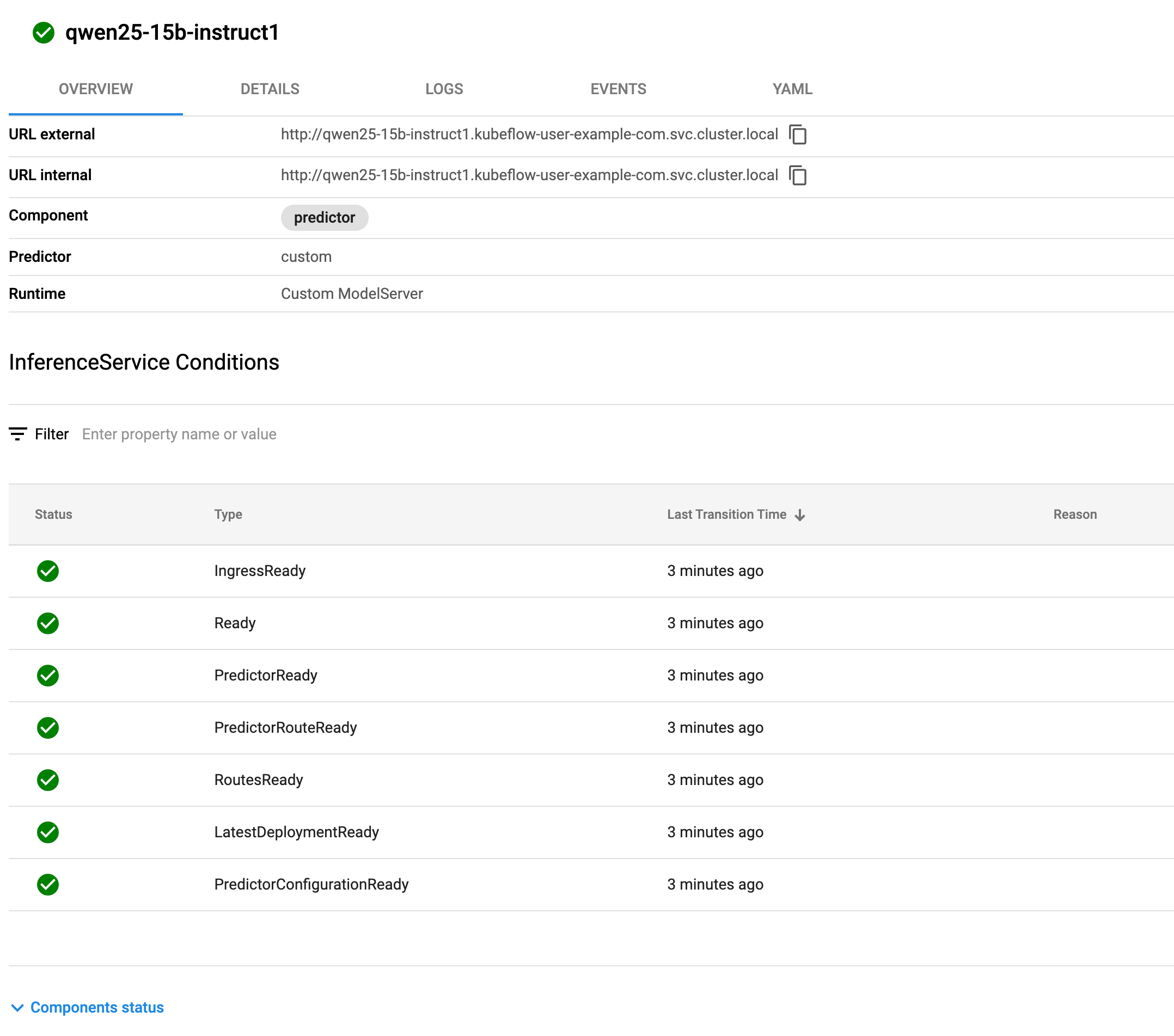1174x1036 pixels.
Task: Click the green status icon beside qwen25-15b-instruct1 title
Action: 44,33
